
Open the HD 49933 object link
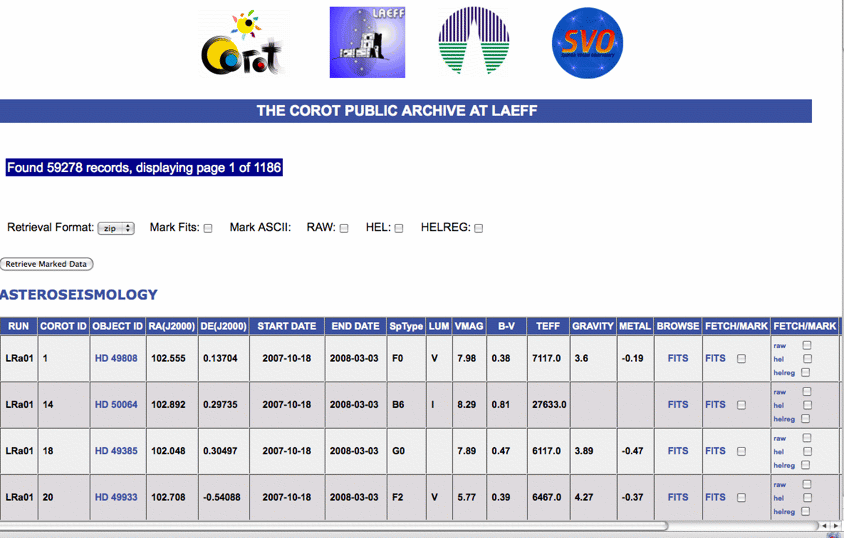(116, 497)
